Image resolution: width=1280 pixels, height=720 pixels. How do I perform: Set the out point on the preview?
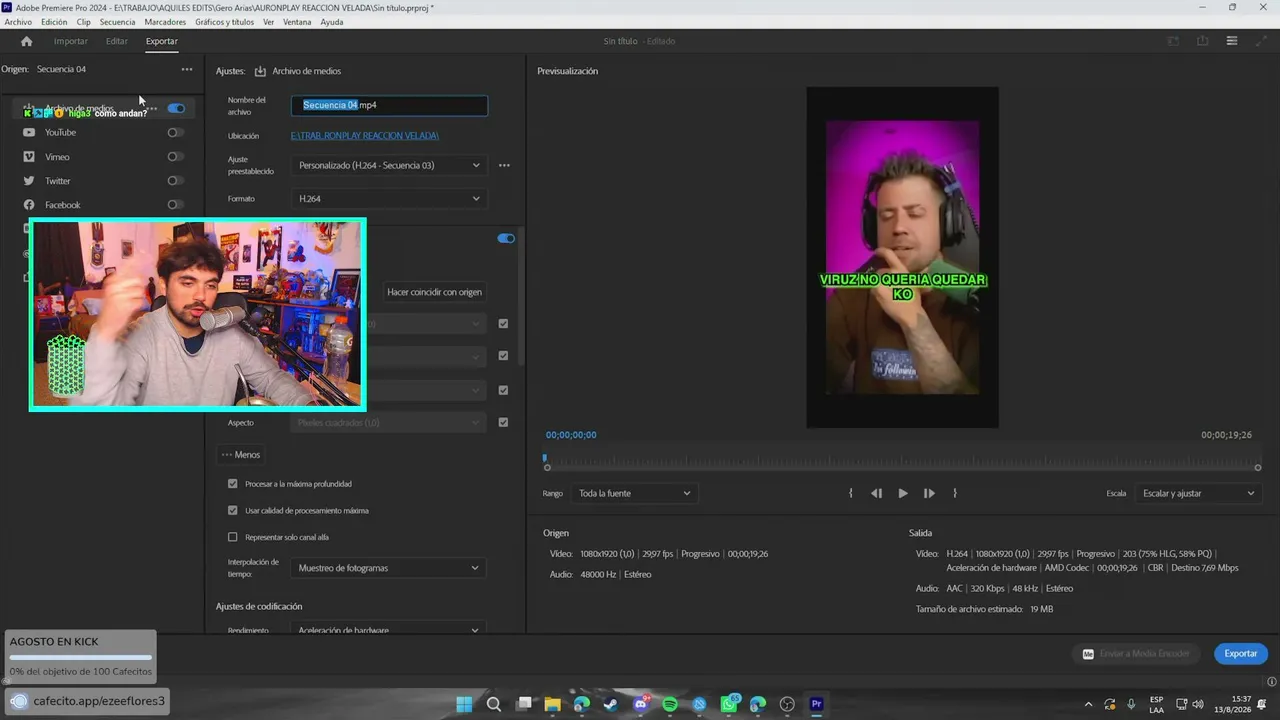[x=955, y=493]
